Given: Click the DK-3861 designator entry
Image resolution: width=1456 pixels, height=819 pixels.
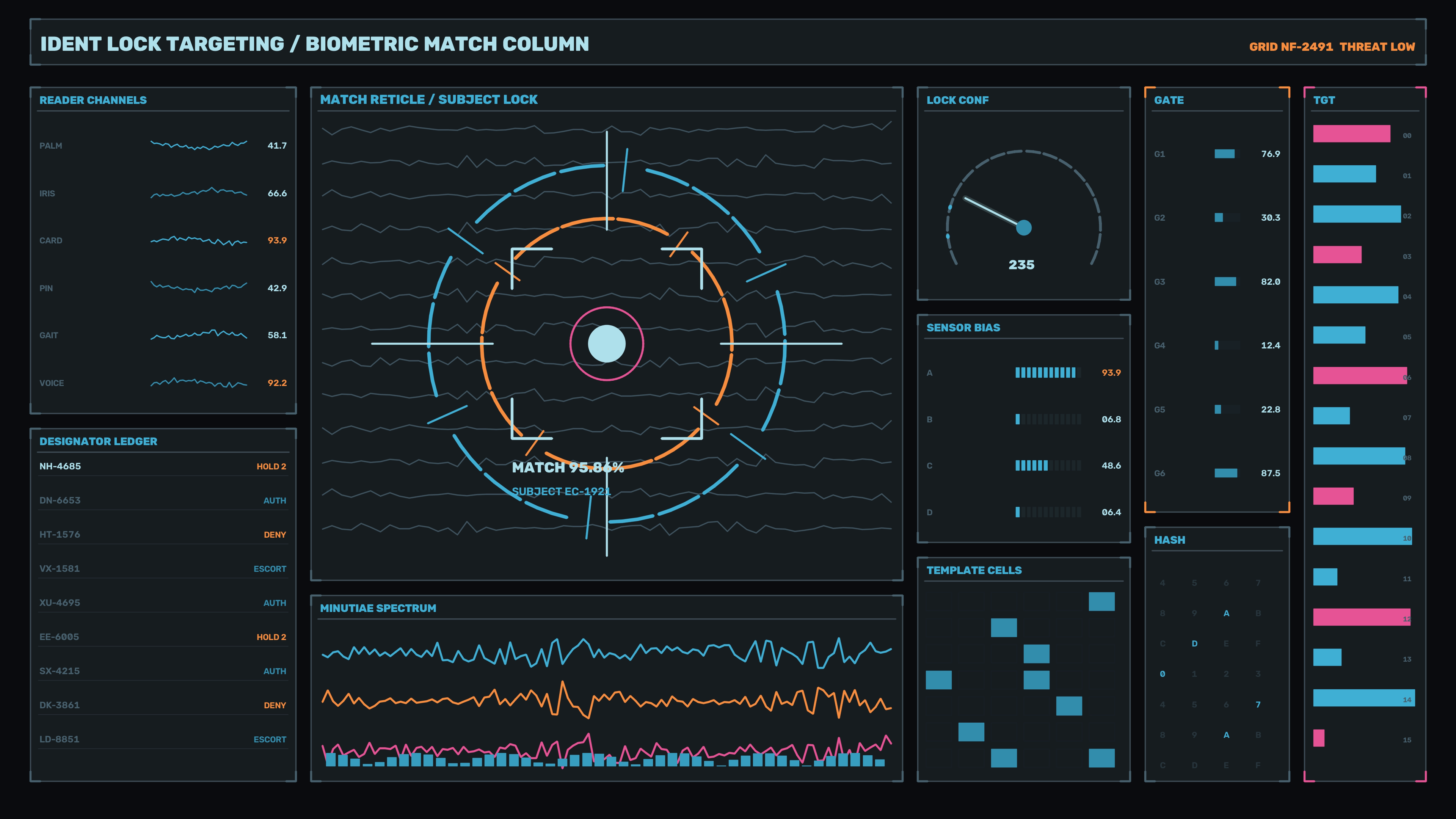Looking at the screenshot, I should pos(163,705).
